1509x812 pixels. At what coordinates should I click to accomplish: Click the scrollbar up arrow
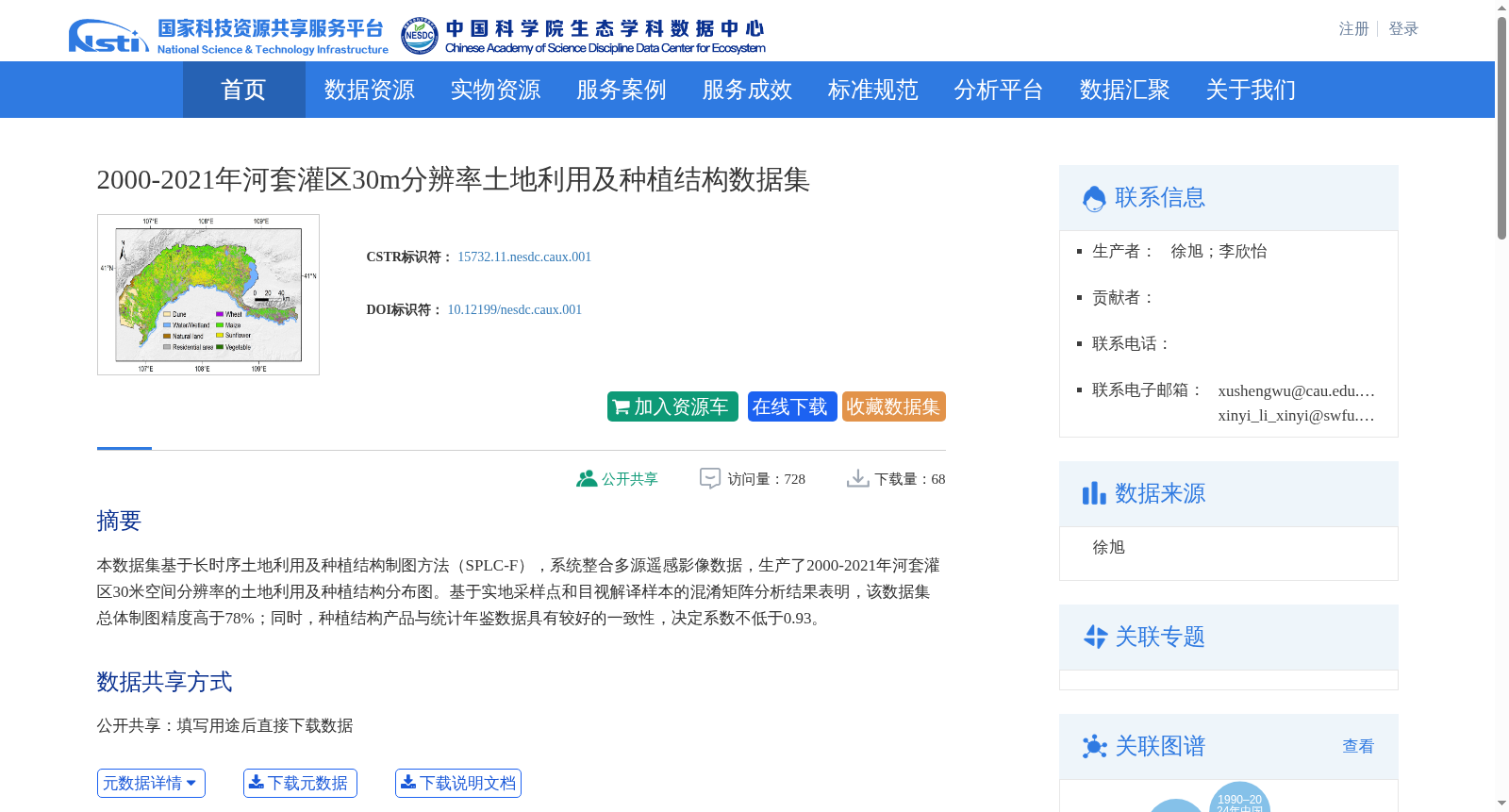tap(1501, 8)
